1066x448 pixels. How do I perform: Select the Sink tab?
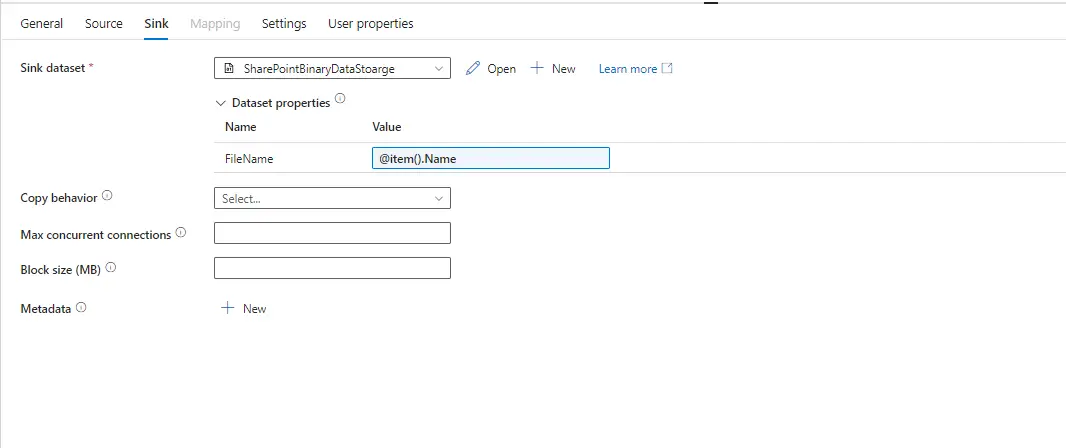[x=156, y=23]
